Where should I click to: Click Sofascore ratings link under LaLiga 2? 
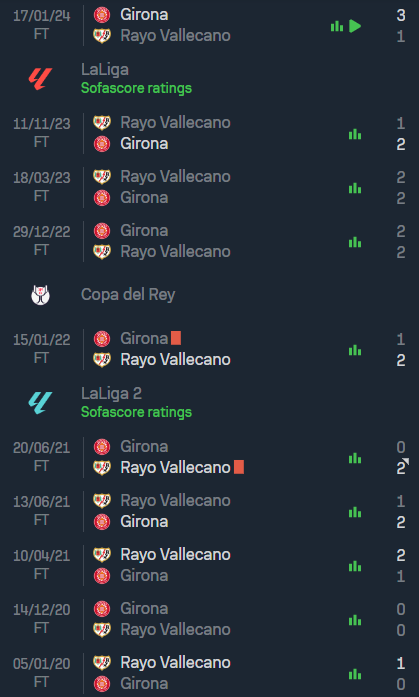pos(136,412)
